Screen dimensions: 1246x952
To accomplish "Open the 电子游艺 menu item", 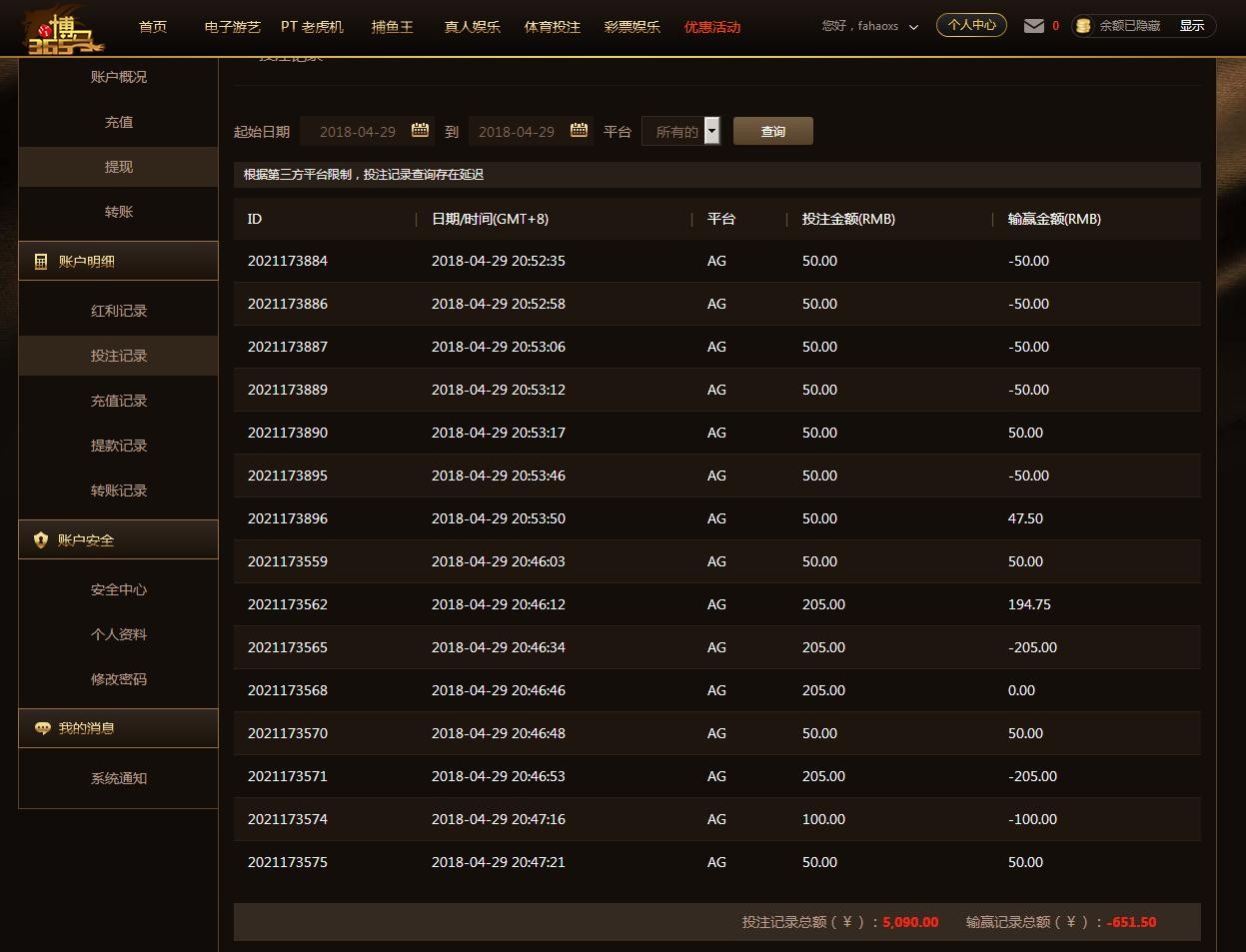I will click(x=232, y=27).
